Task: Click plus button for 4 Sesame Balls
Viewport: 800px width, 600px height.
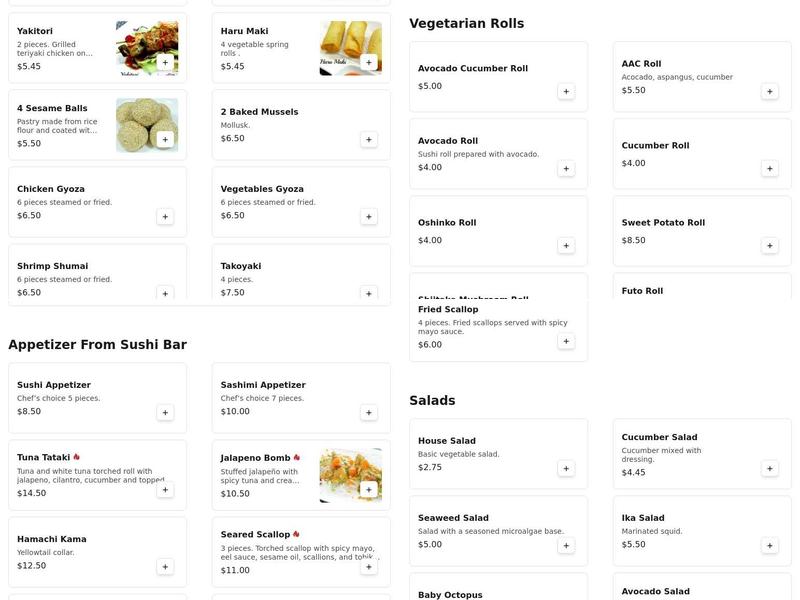Action: tap(165, 139)
